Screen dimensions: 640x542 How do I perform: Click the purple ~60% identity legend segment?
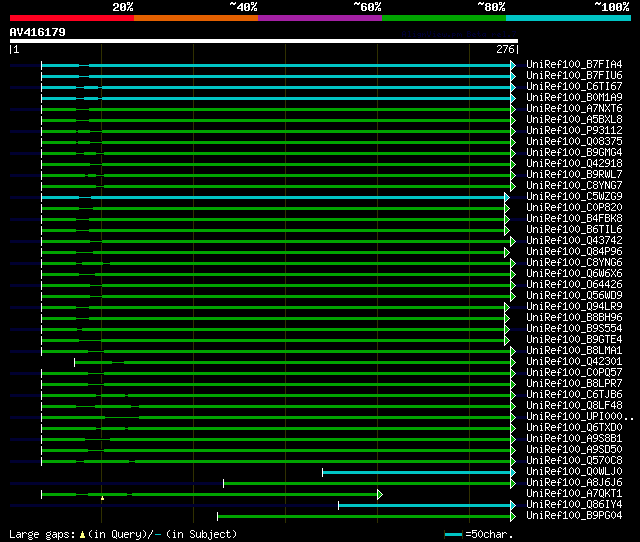point(319,18)
